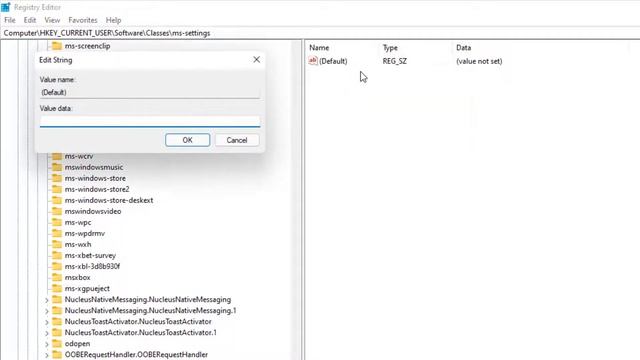
Task: Select the odopen folder icon
Action: 57,343
